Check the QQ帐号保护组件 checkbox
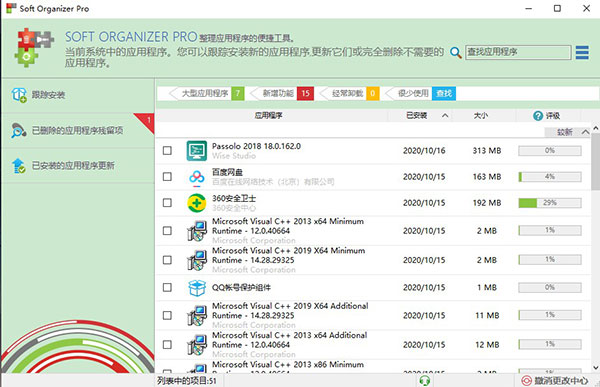This screenshot has width=600, height=387. [167, 287]
